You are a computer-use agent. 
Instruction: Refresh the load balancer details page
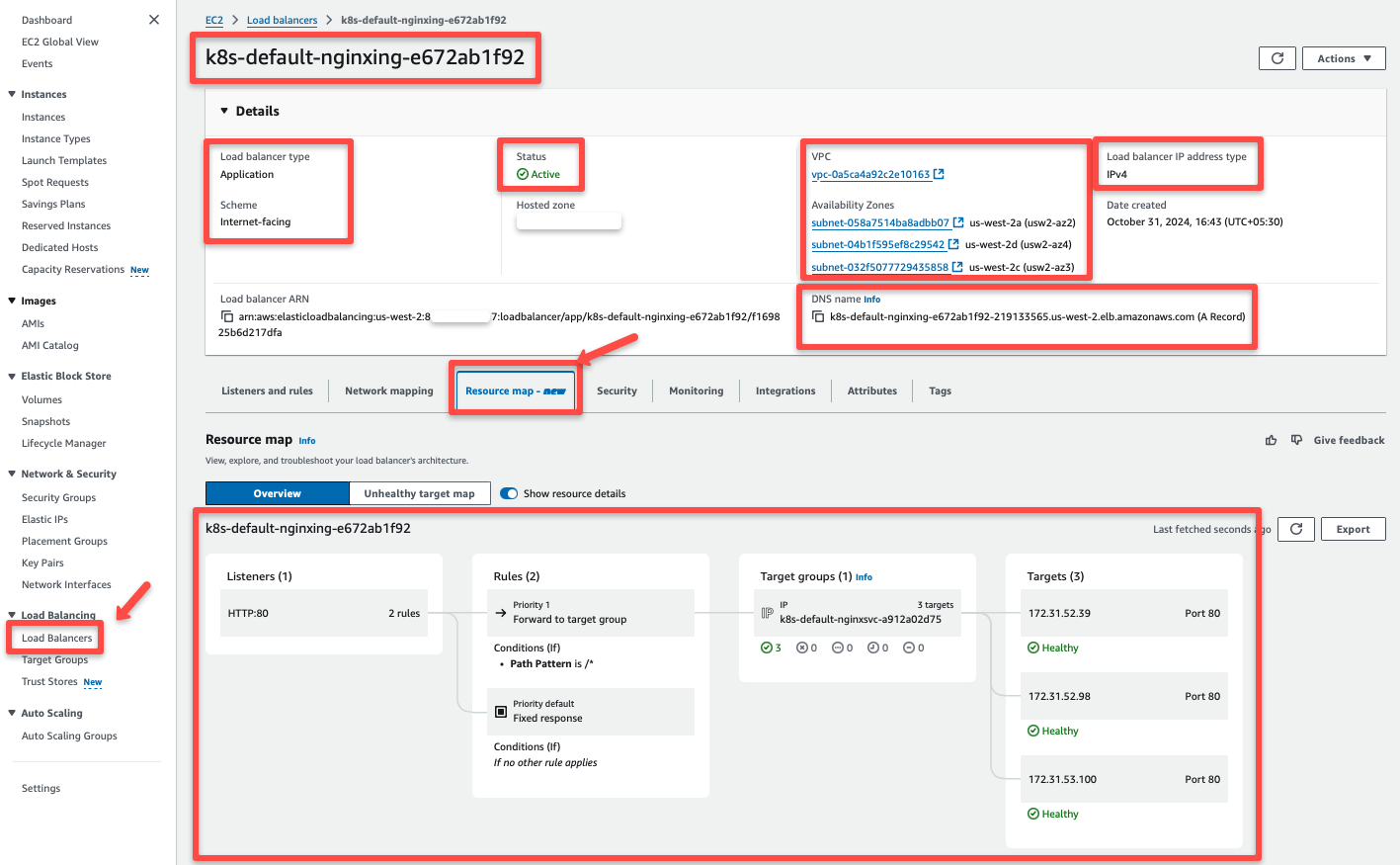(1276, 57)
